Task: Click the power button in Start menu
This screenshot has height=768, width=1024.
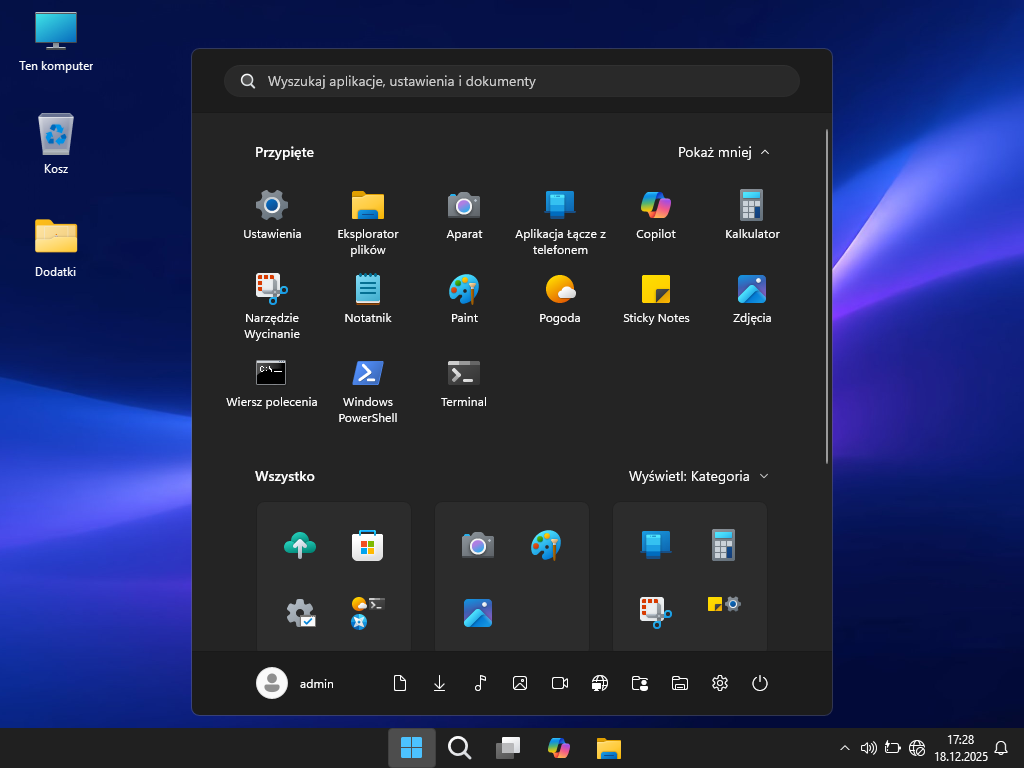Action: coord(760,683)
